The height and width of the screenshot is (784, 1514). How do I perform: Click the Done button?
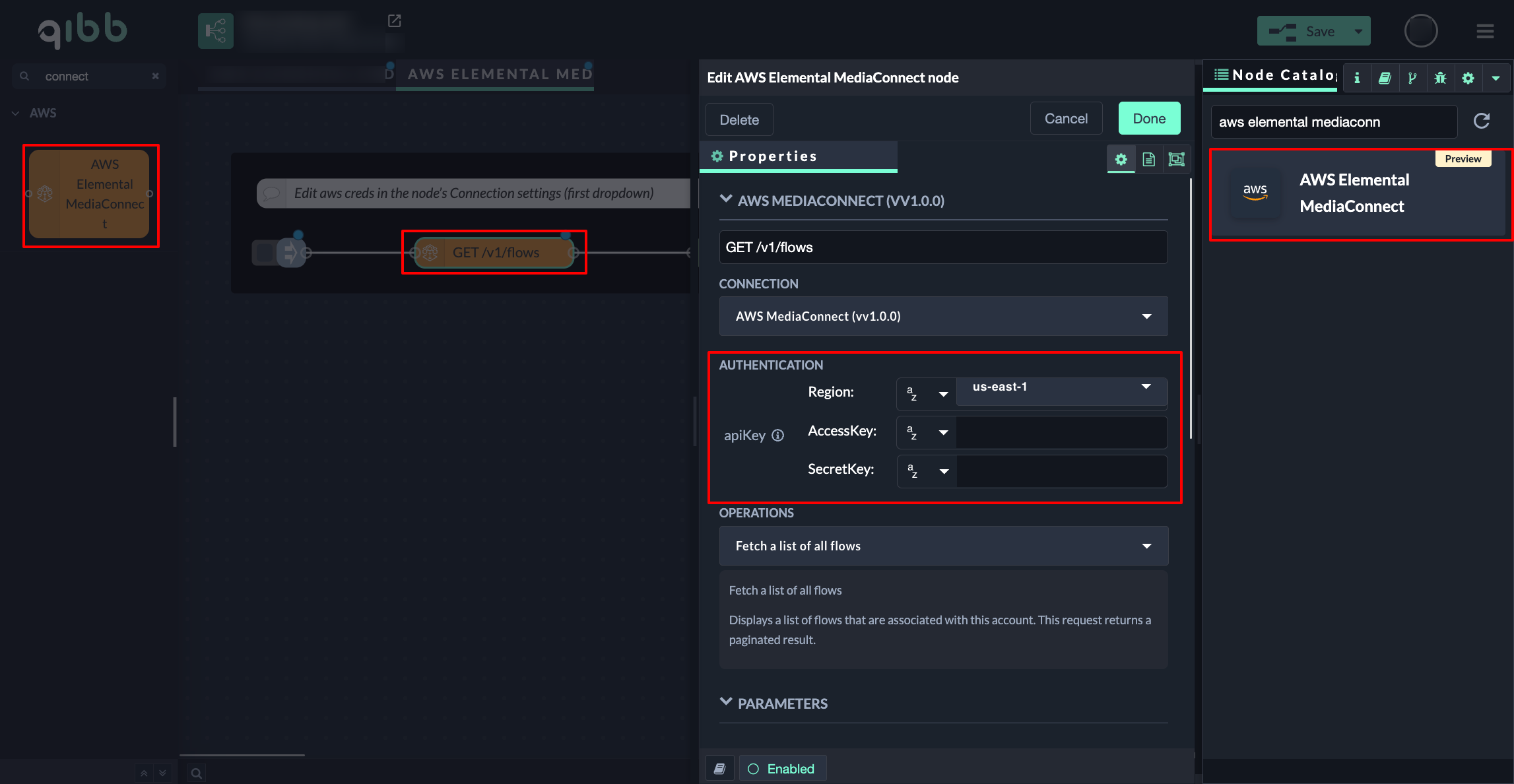[1149, 119]
